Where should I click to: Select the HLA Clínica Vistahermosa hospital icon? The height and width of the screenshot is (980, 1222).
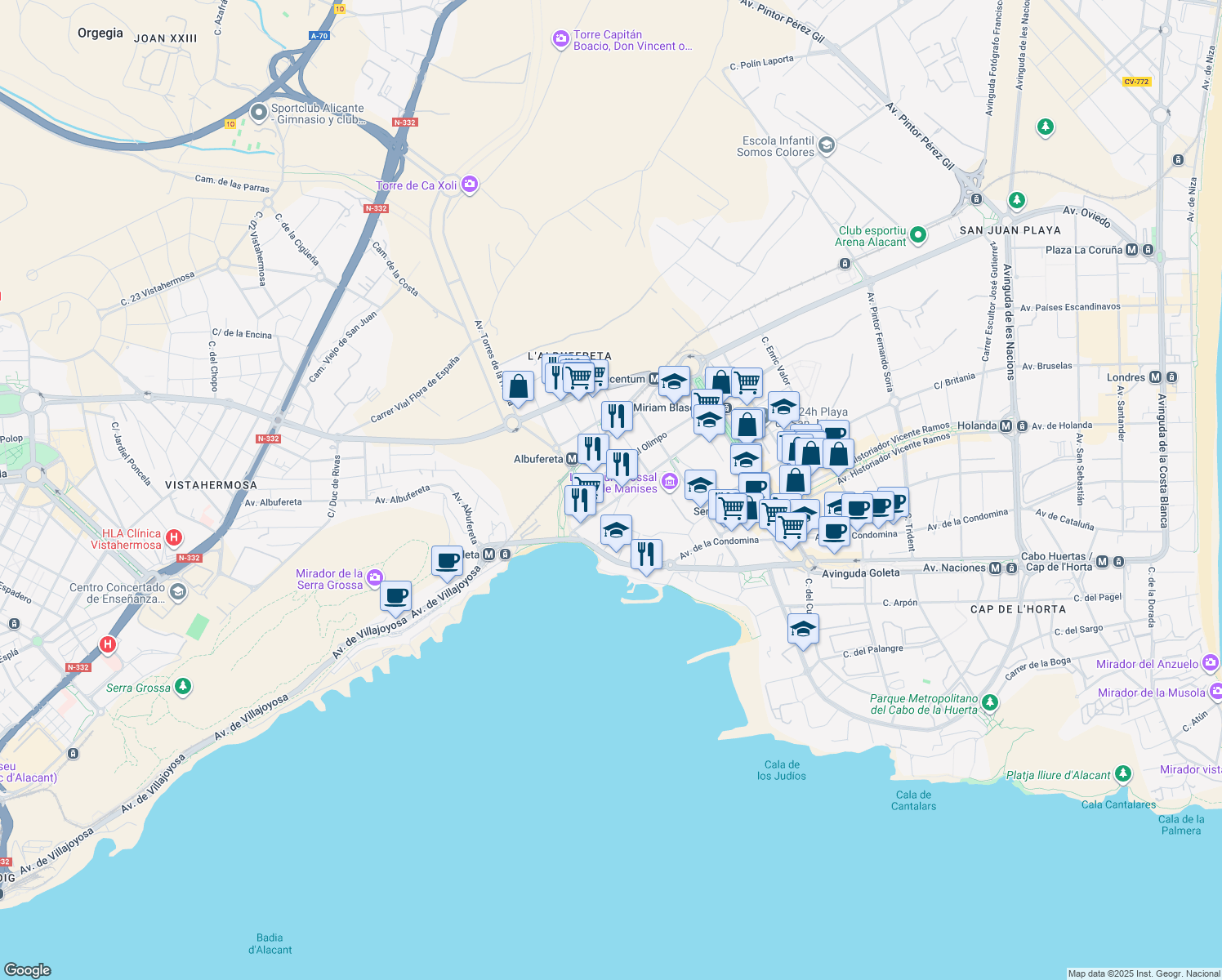(173, 537)
